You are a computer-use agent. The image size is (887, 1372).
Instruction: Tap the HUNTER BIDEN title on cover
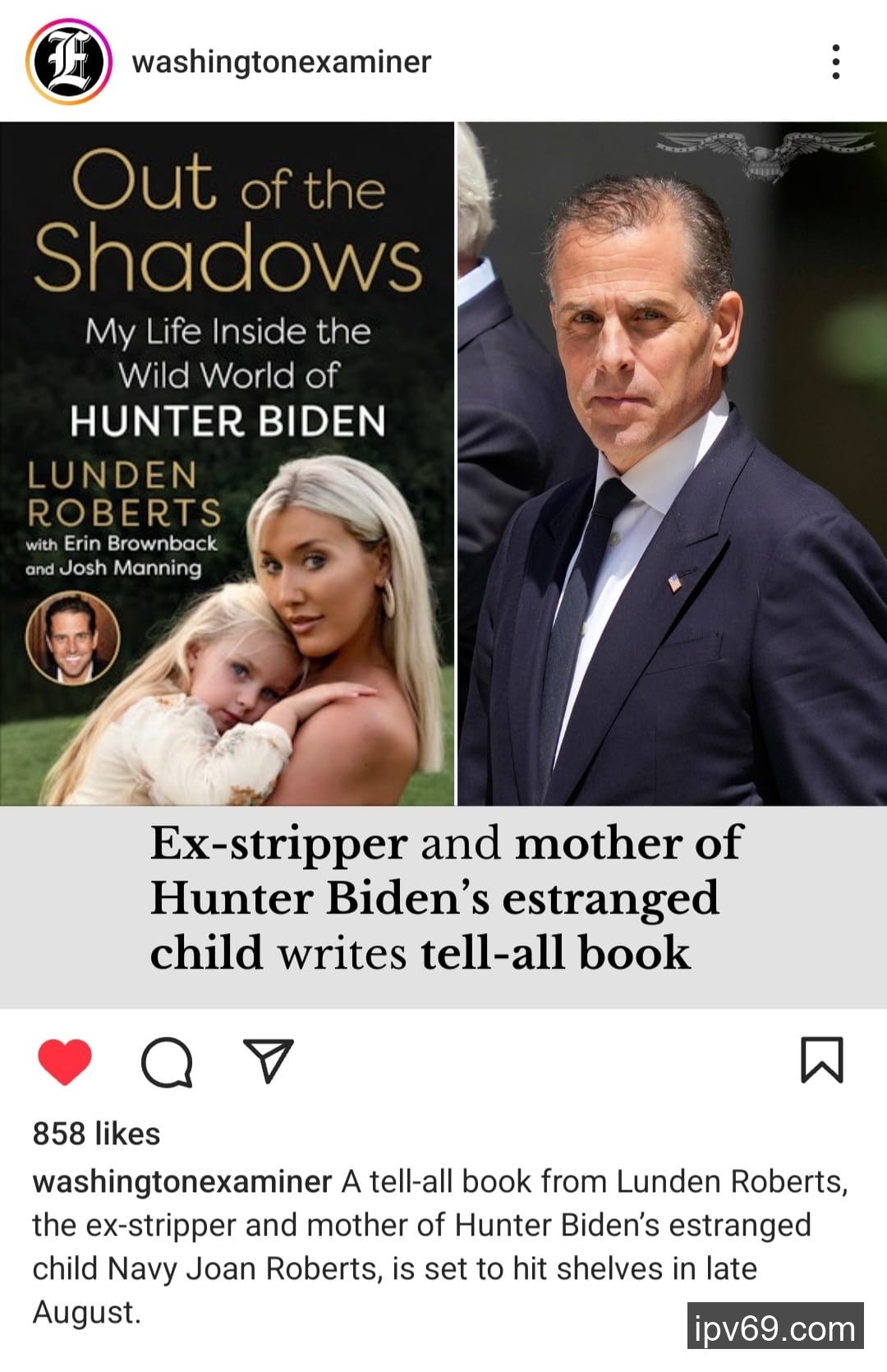[x=227, y=421]
